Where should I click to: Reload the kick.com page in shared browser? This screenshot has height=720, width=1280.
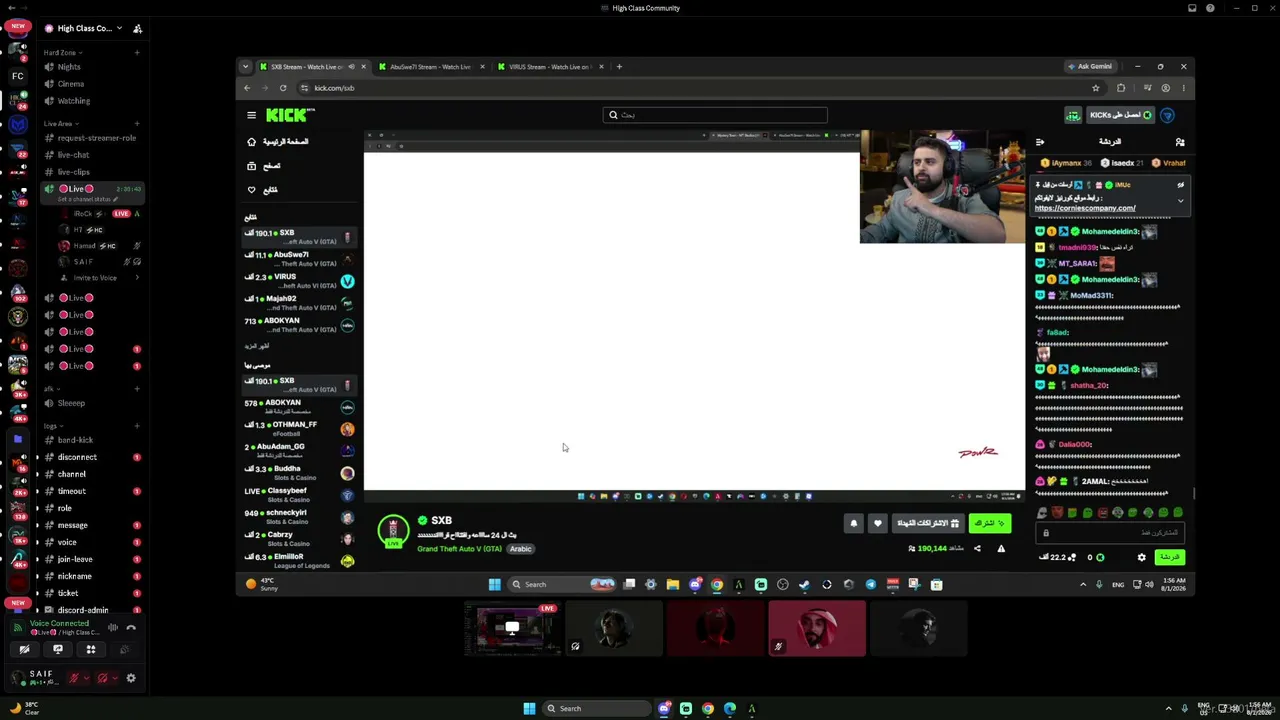(283, 88)
